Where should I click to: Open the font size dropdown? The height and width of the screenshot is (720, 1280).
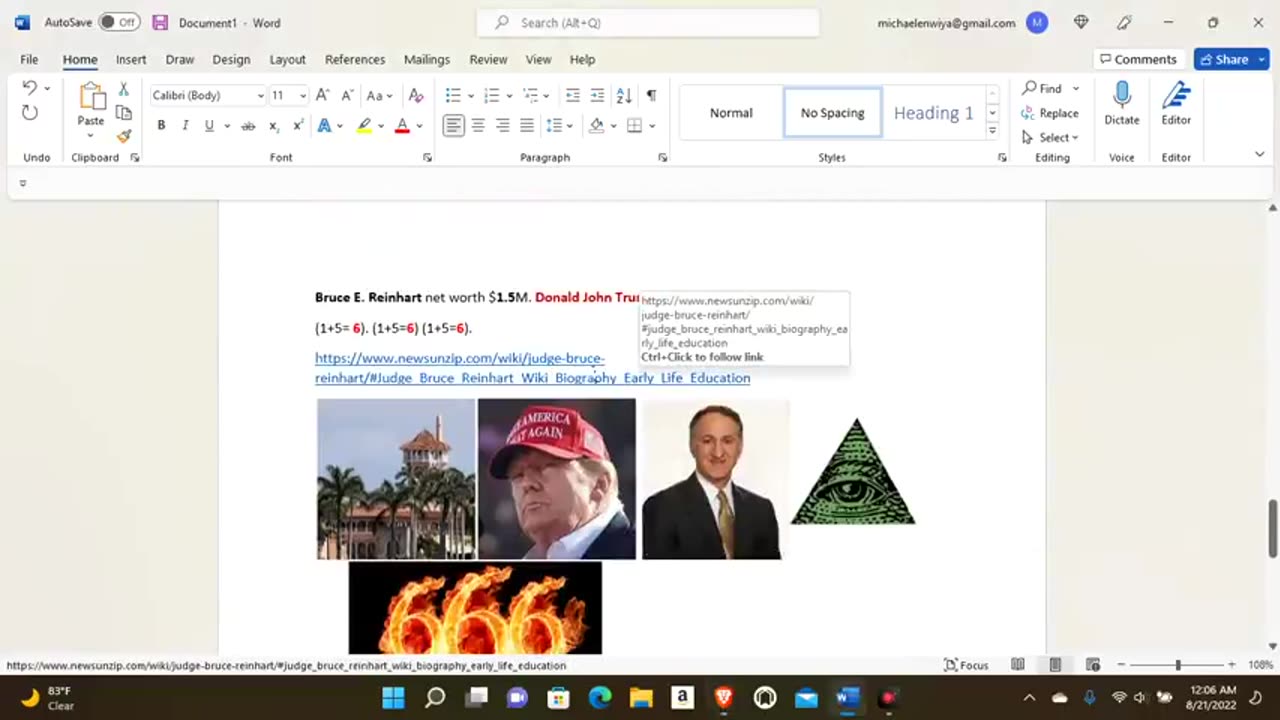click(x=303, y=95)
